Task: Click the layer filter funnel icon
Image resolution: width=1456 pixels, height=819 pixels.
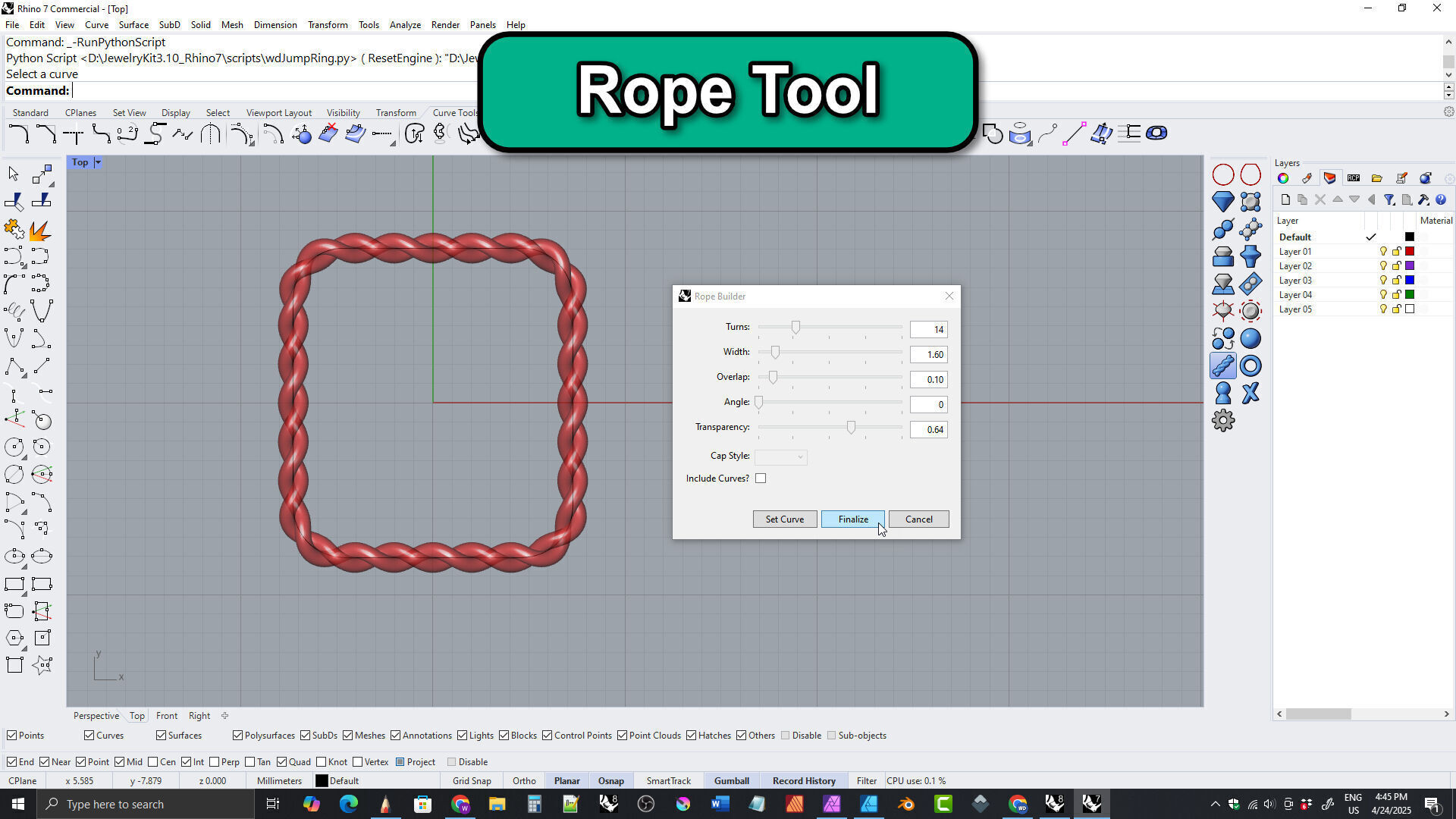Action: [1389, 199]
